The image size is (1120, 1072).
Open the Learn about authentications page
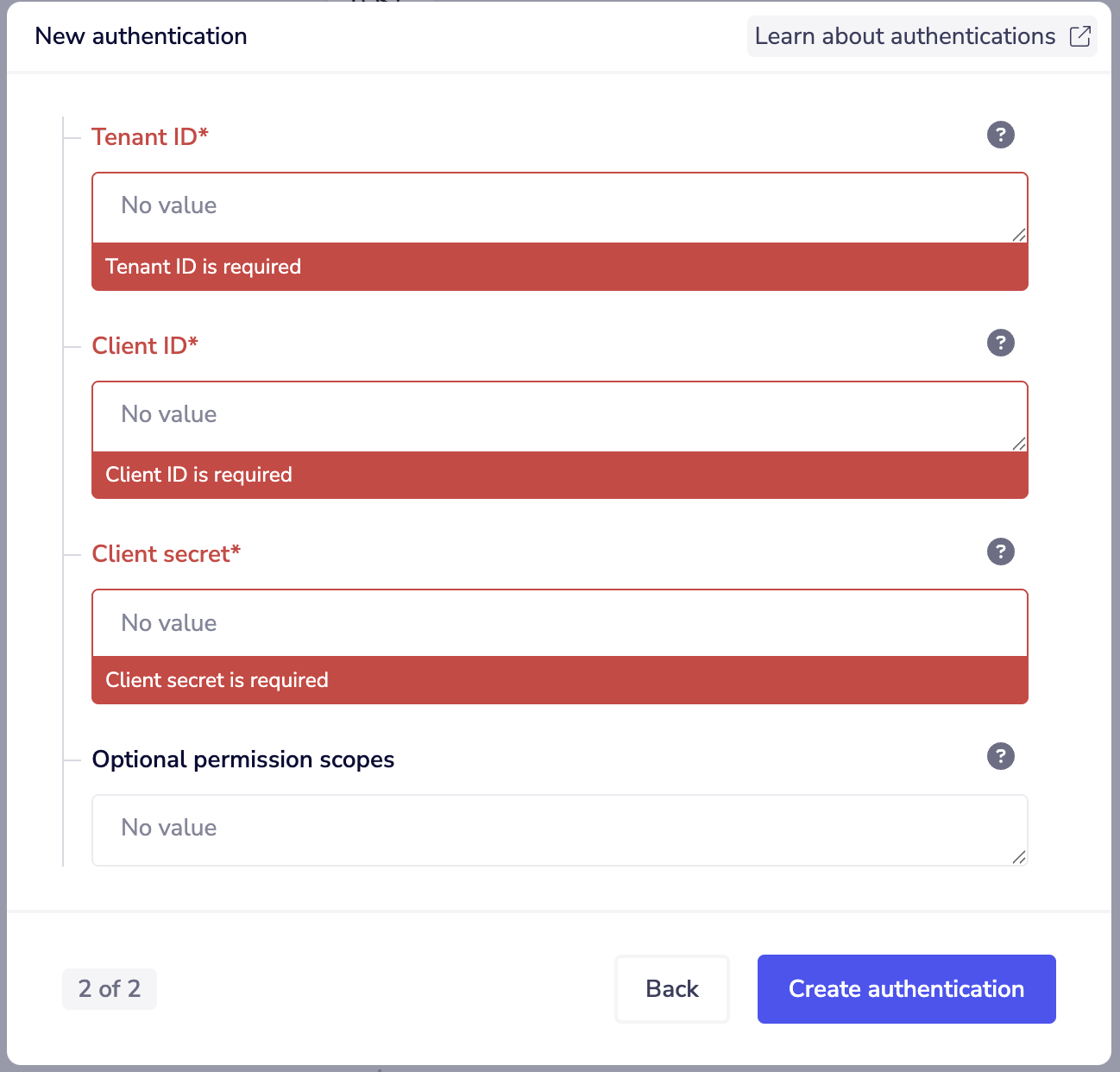pyautogui.click(x=904, y=36)
